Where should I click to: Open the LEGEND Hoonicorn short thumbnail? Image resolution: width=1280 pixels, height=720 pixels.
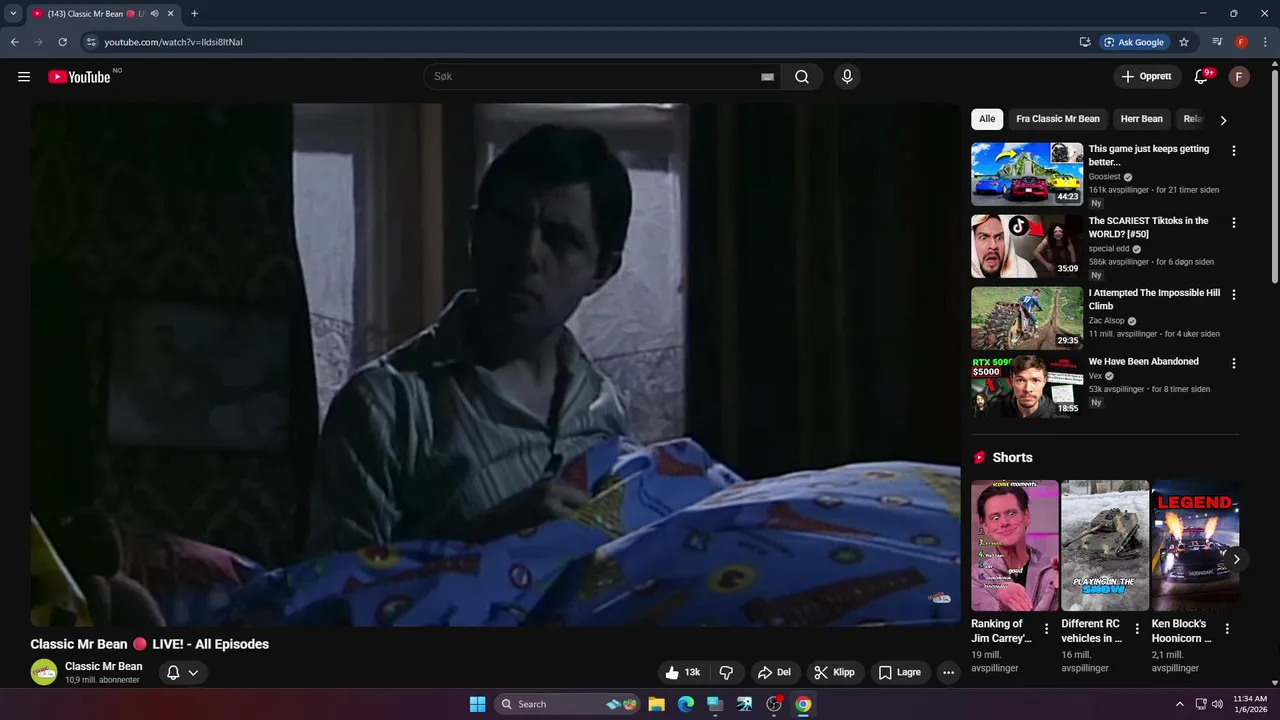[1195, 546]
